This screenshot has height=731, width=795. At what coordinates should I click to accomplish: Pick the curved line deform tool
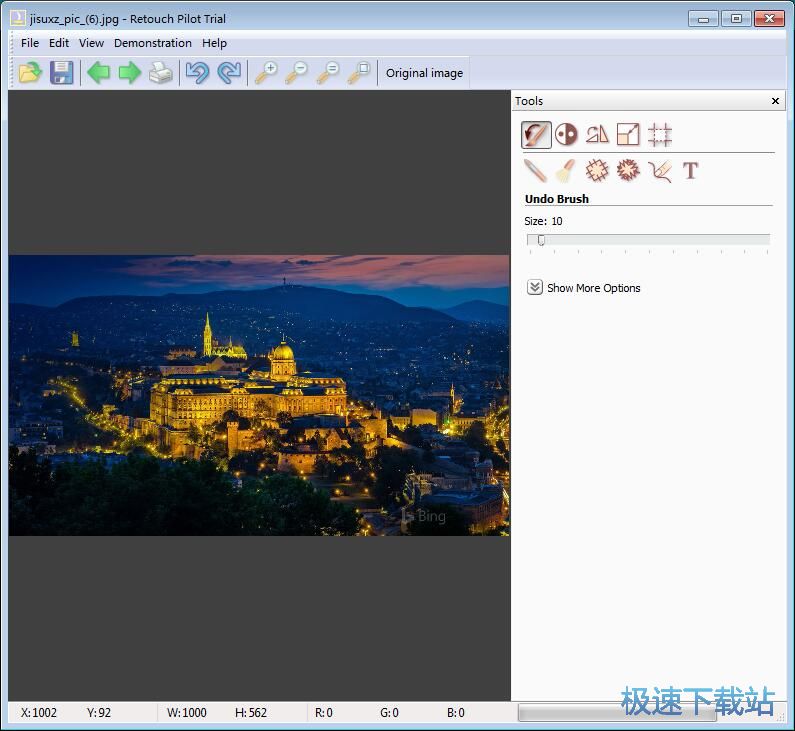tap(659, 170)
